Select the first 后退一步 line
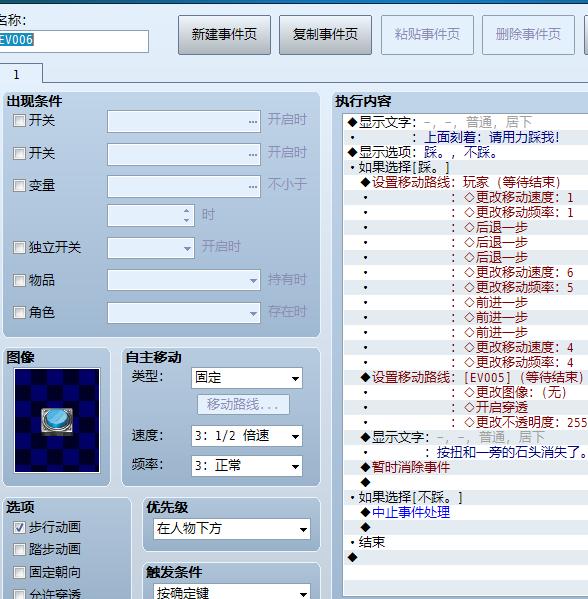The height and width of the screenshot is (599, 588). 465,227
